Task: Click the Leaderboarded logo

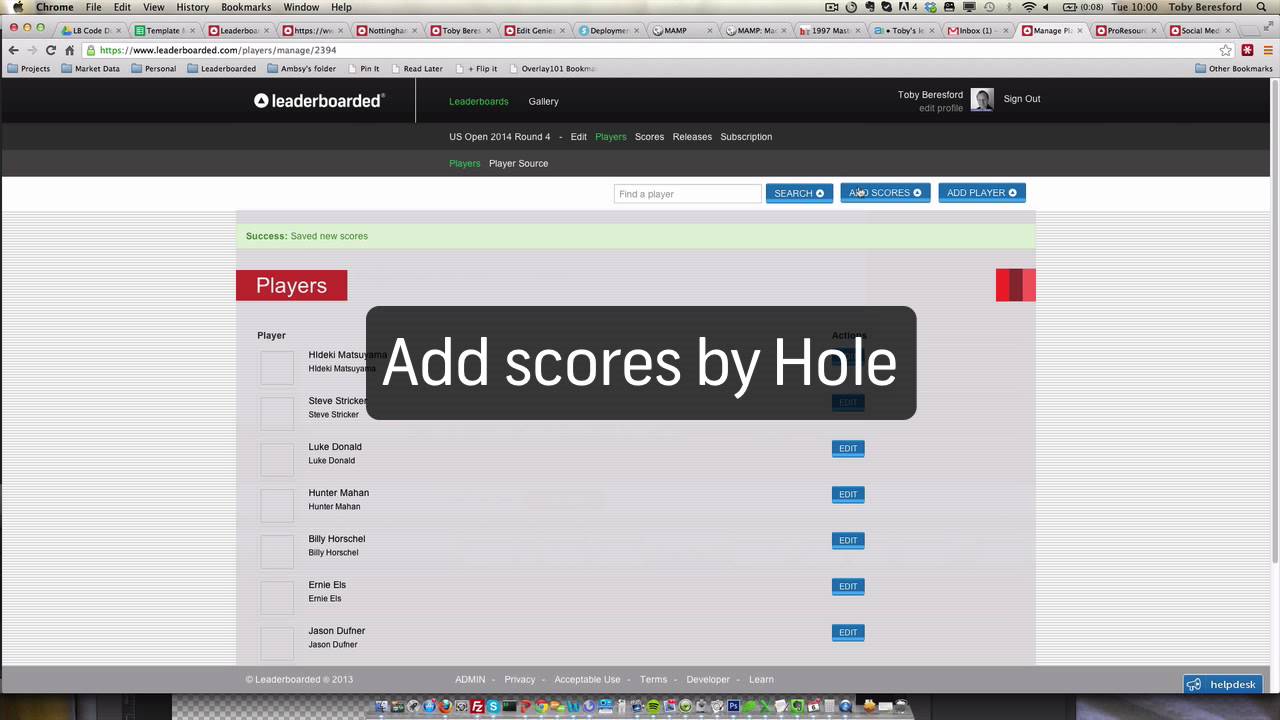Action: pos(319,101)
